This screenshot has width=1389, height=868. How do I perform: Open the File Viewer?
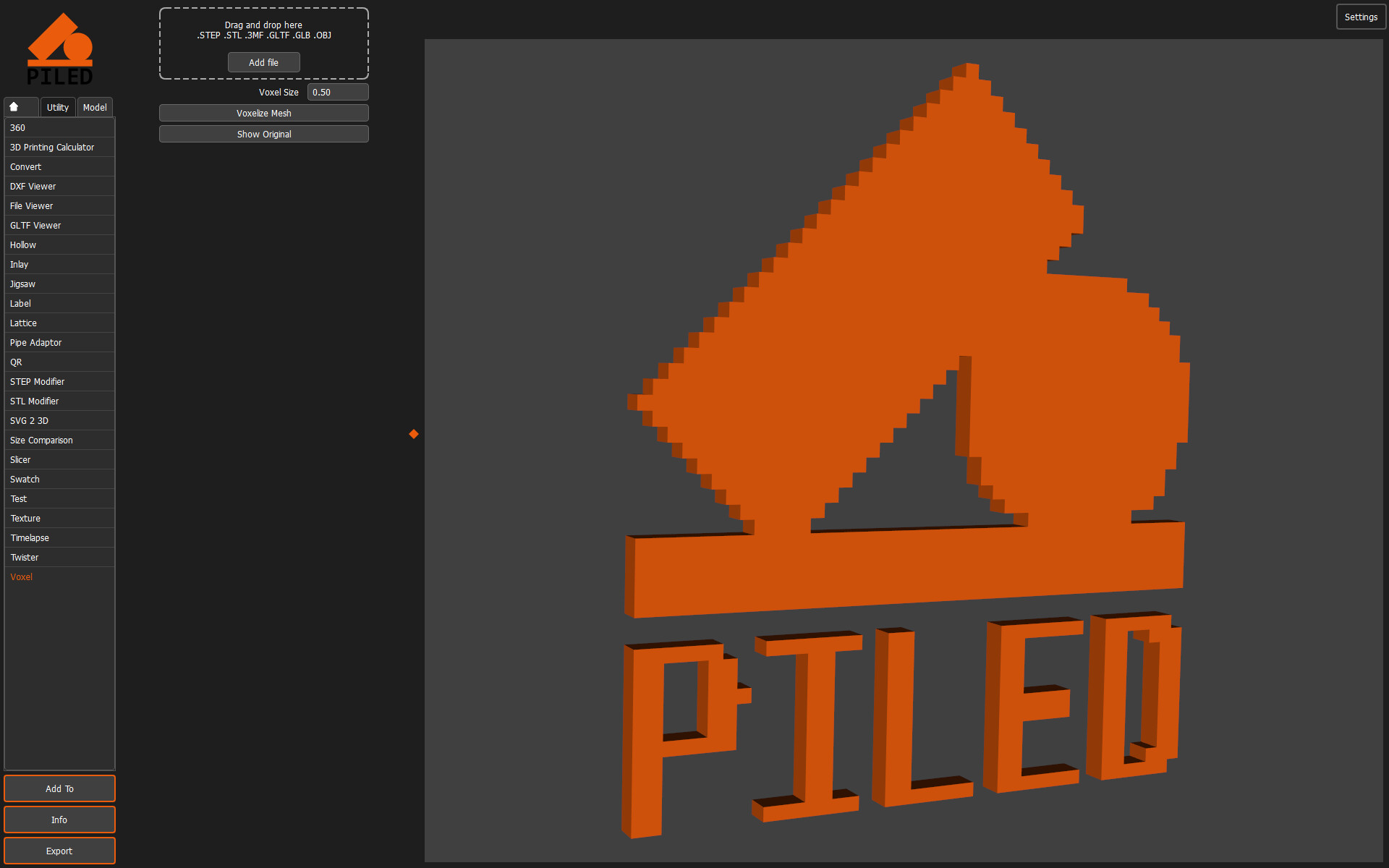click(59, 206)
